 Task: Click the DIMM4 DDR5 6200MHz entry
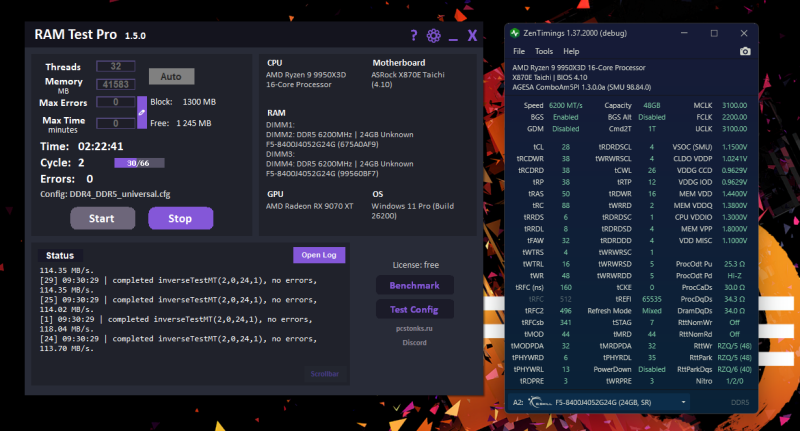pyautogui.click(x=339, y=164)
